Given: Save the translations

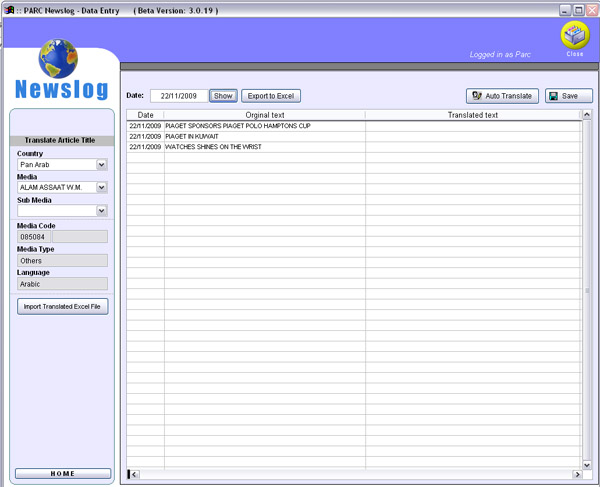Looking at the screenshot, I should click(569, 96).
